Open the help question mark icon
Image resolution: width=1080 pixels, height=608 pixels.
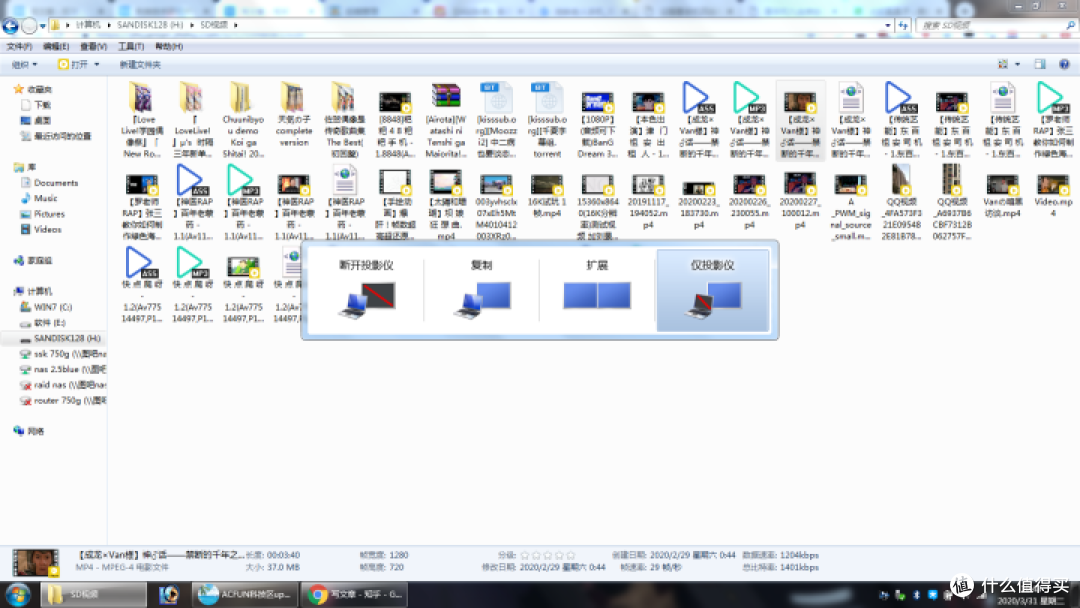1064,64
